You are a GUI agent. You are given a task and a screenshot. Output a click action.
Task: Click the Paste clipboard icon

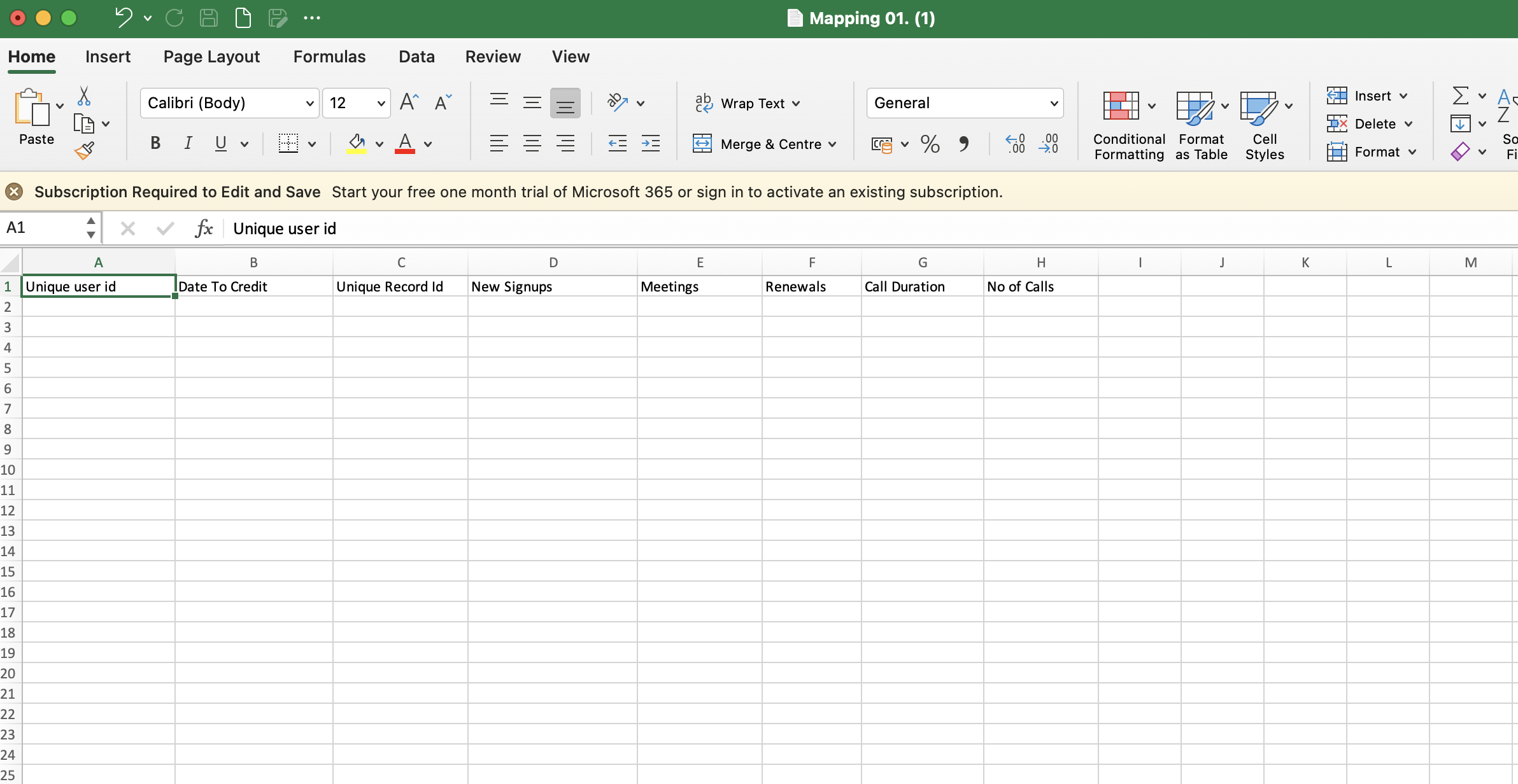[x=32, y=107]
